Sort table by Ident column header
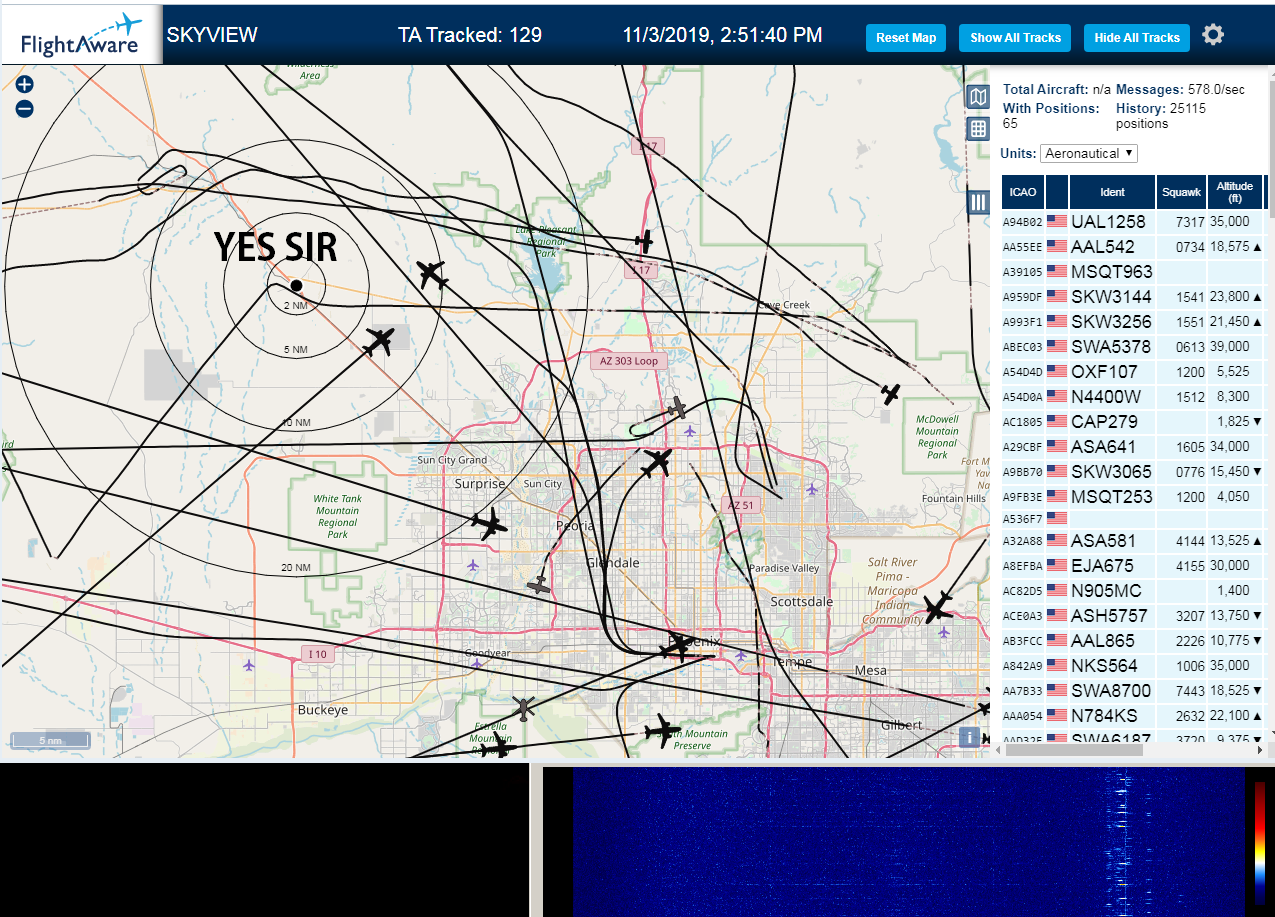Viewport: 1275px width, 917px height. (1112, 192)
